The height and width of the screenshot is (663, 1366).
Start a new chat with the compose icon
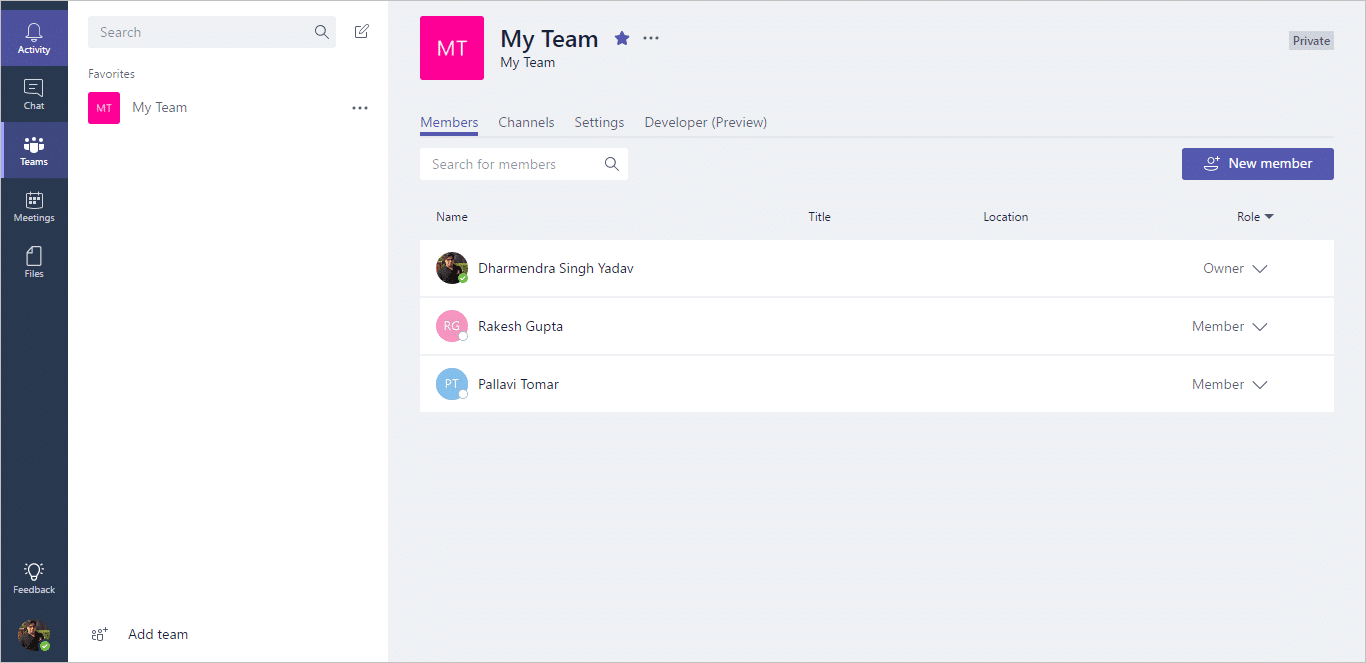tap(362, 32)
